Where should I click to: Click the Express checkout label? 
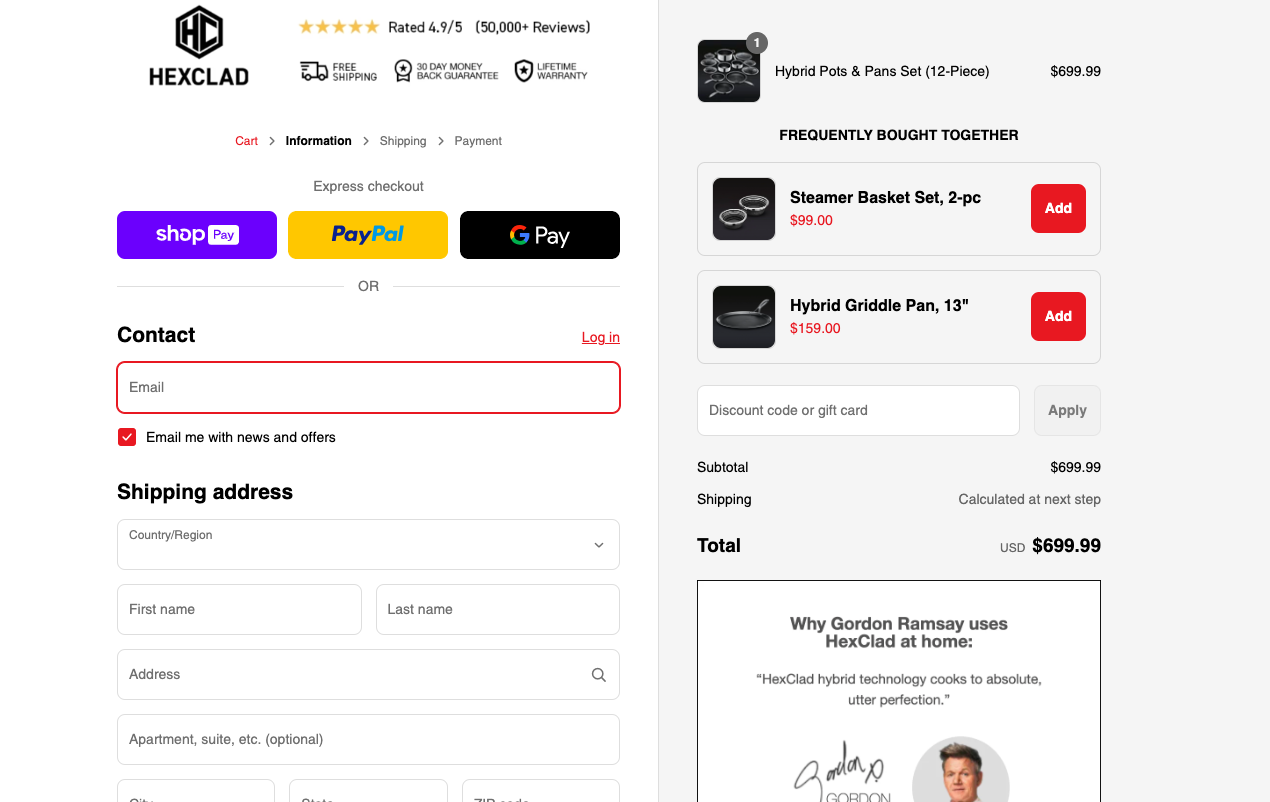[x=368, y=186]
